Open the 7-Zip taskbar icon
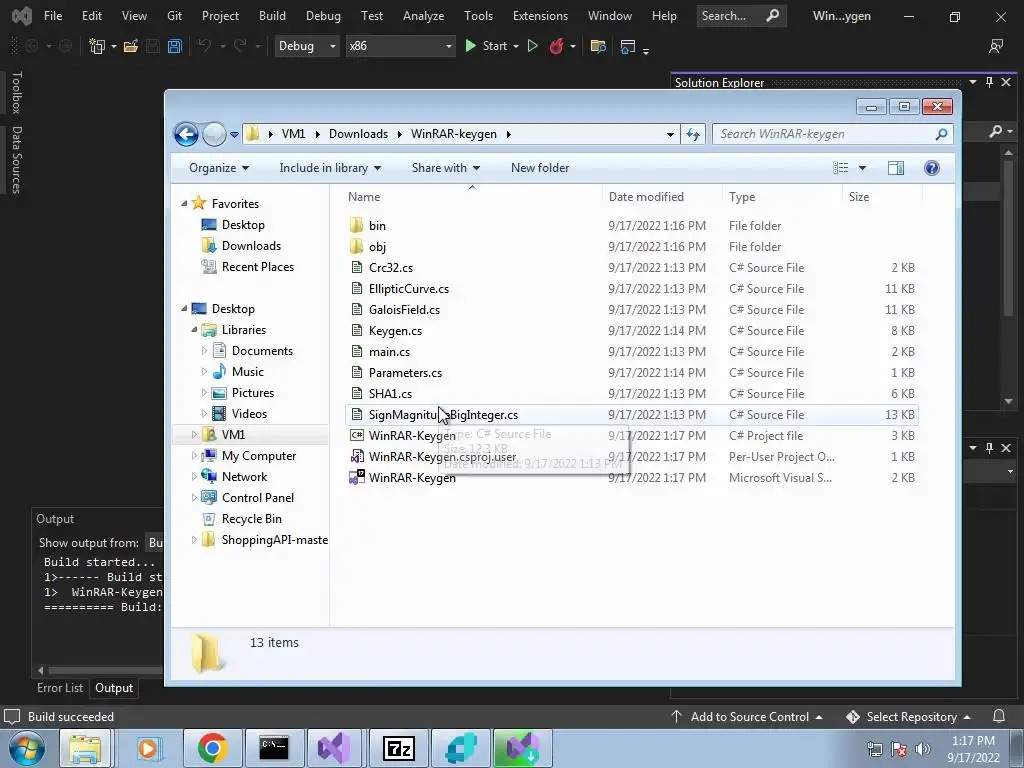 tap(398, 748)
